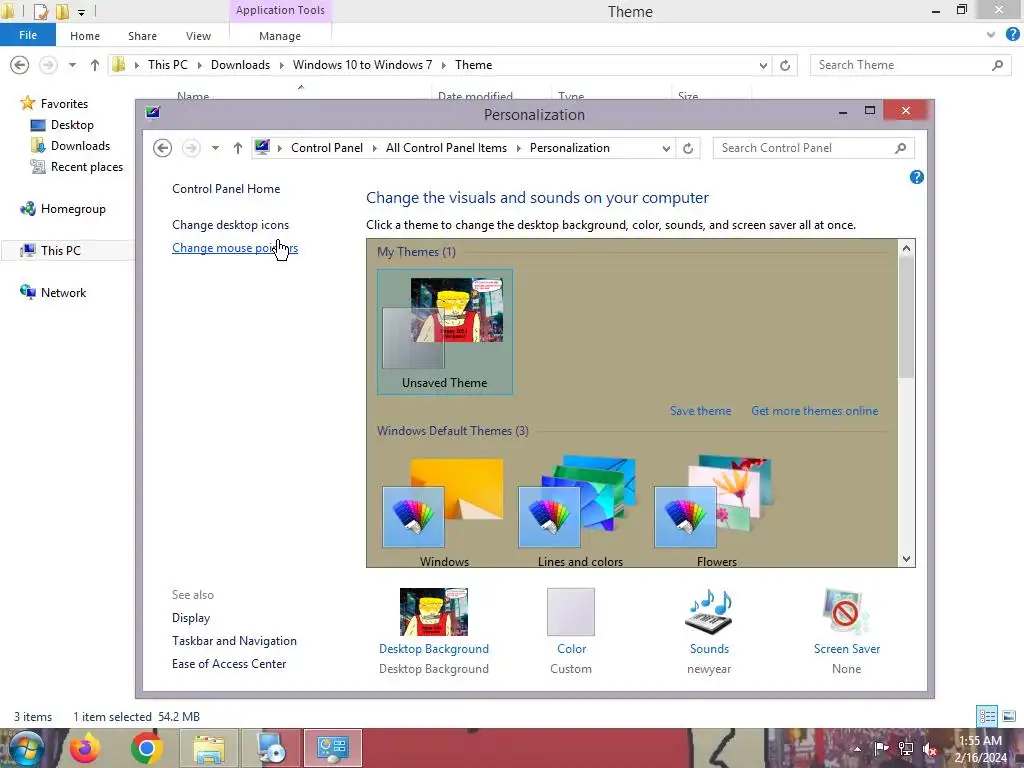Viewport: 1024px width, 768px height.
Task: Click All Control Panel Items breadcrumb
Action: [x=446, y=148]
